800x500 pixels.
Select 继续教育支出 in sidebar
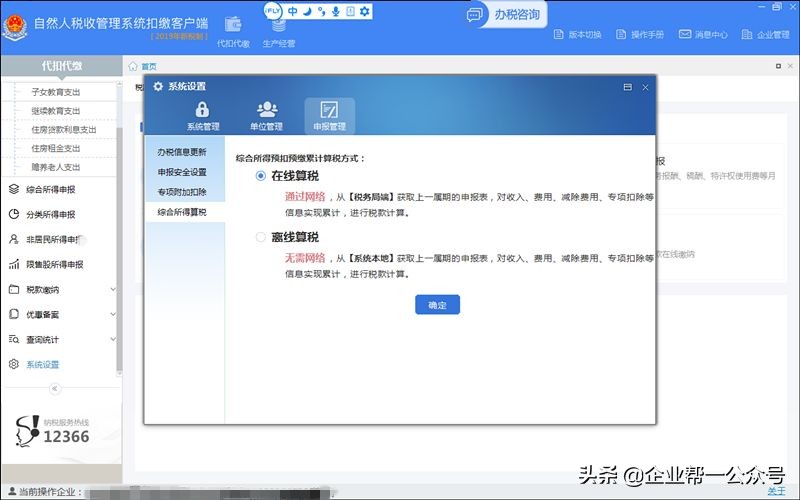56,111
